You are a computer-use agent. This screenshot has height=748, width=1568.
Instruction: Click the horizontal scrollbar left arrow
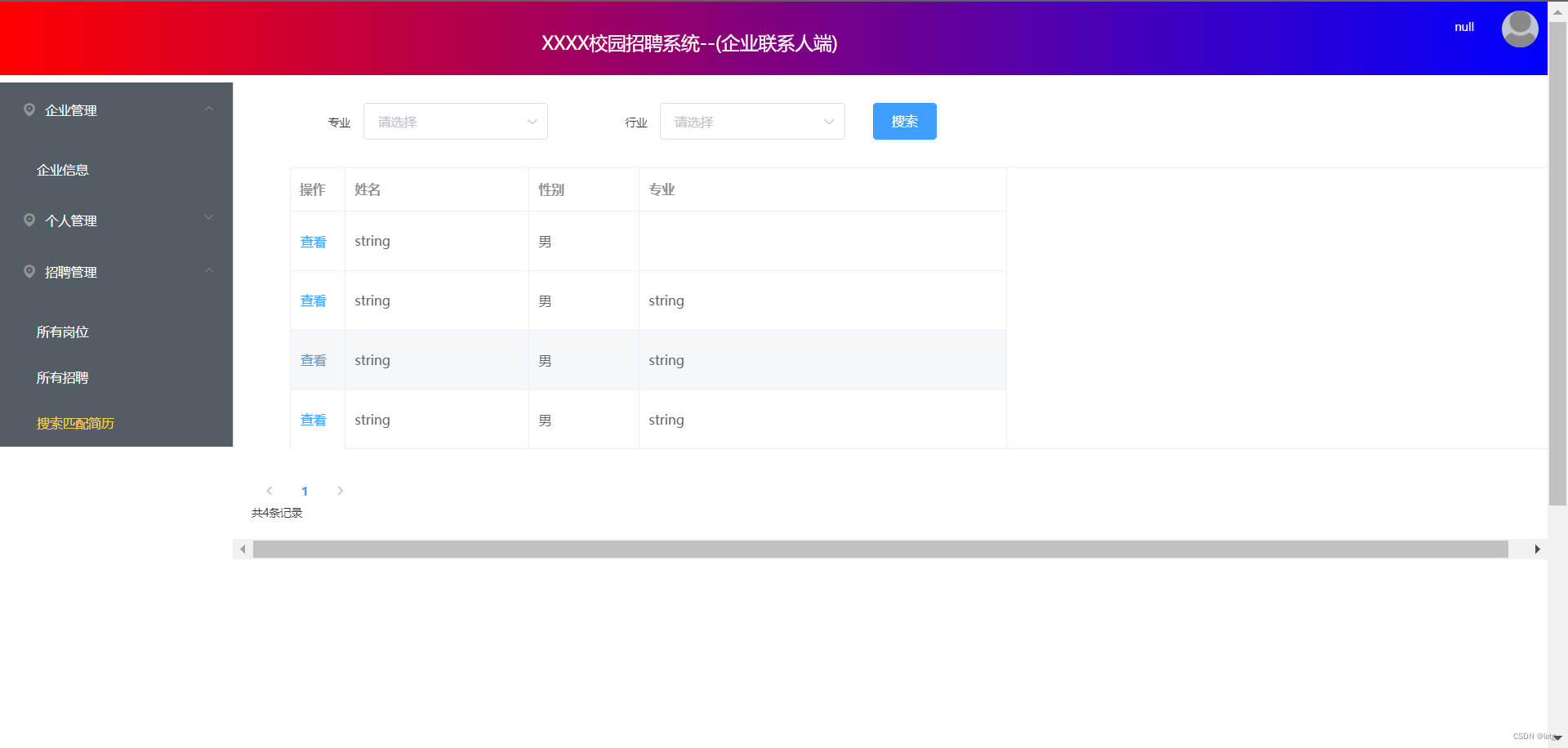coord(243,549)
